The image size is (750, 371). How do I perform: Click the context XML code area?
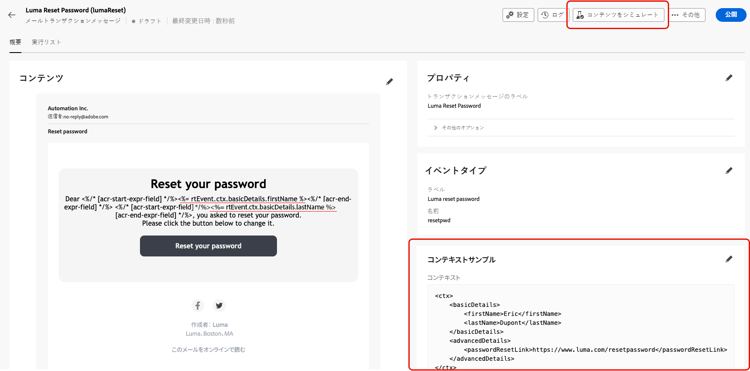[581, 327]
